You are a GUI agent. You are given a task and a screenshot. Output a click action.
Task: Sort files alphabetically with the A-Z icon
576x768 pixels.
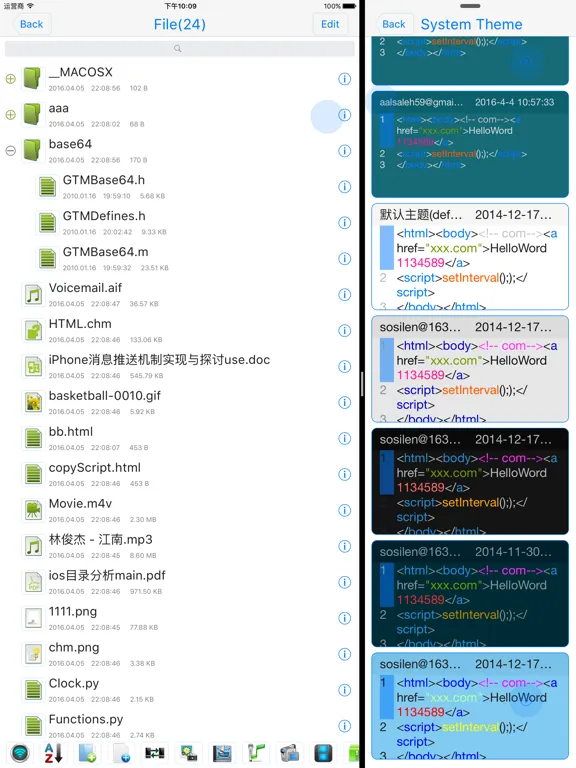53,753
